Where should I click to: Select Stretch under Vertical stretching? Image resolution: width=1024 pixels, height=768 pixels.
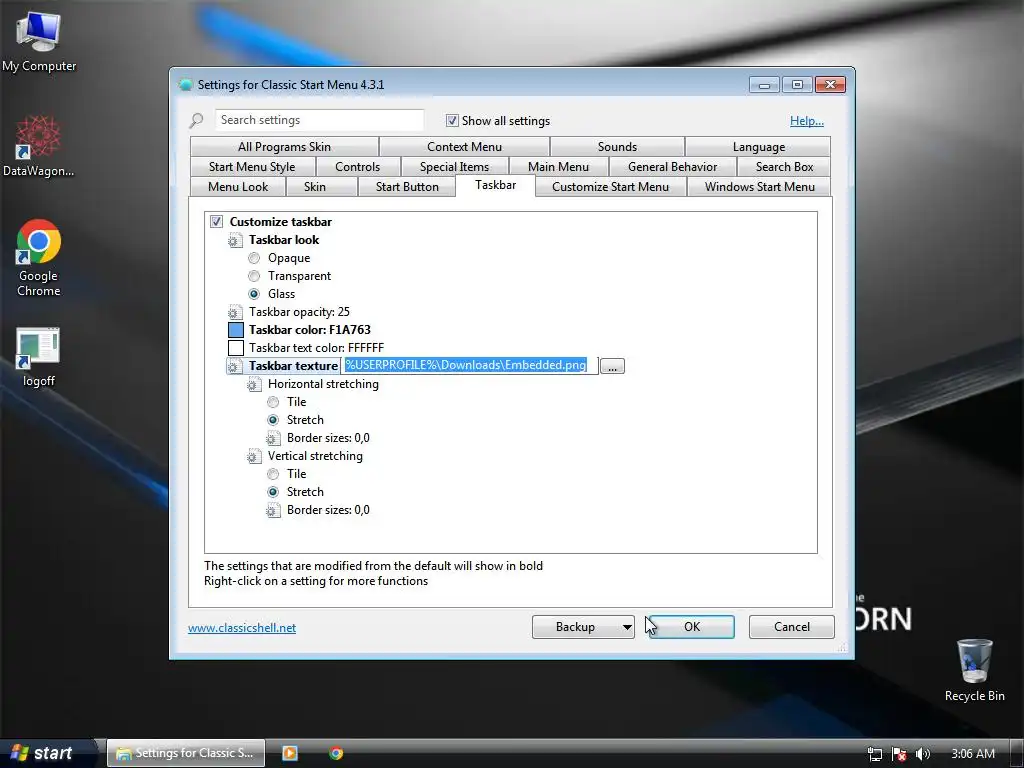pyautogui.click(x=273, y=492)
